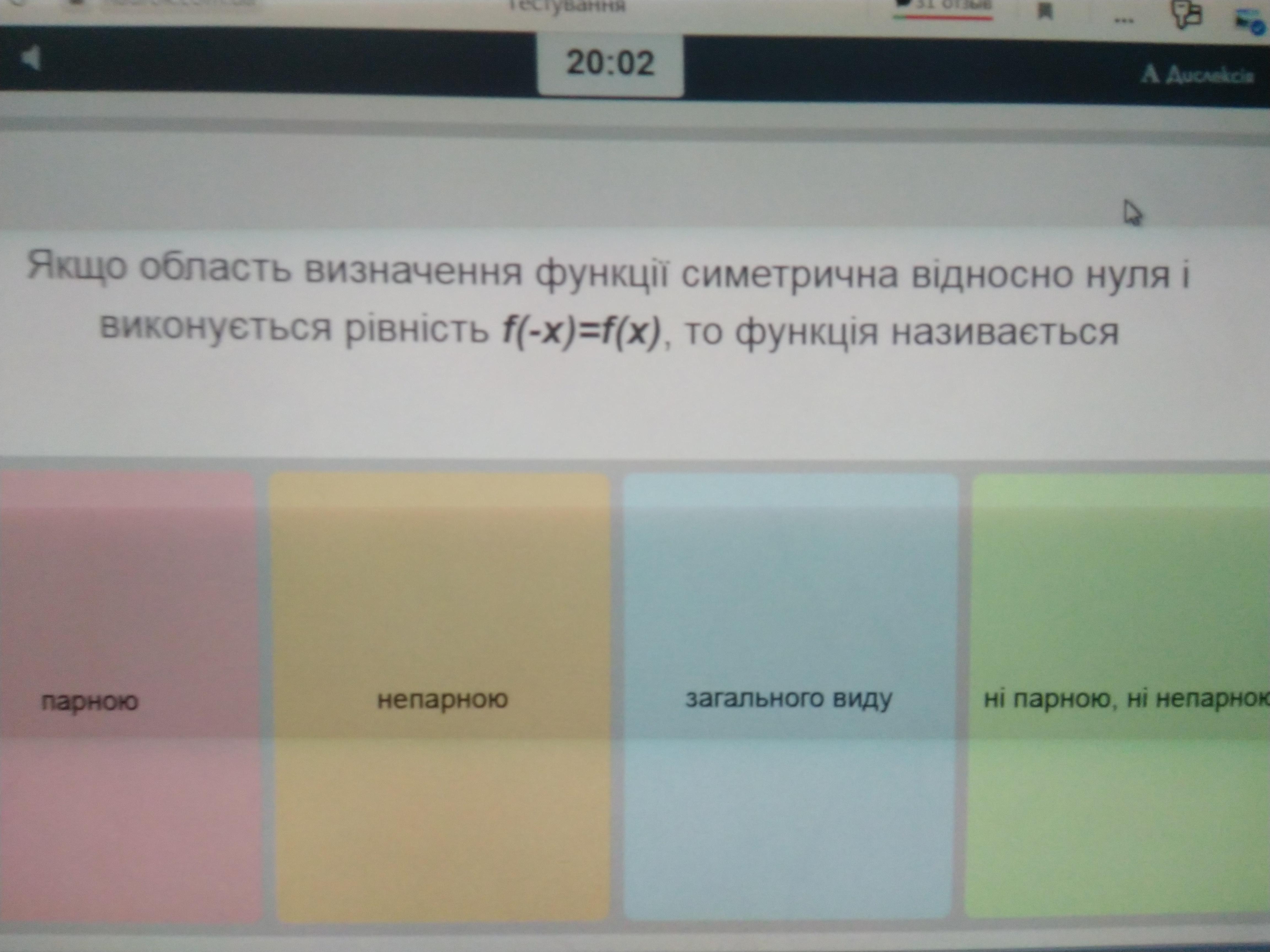
Task: Click the browser bookmark icon
Action: [x=1045, y=12]
